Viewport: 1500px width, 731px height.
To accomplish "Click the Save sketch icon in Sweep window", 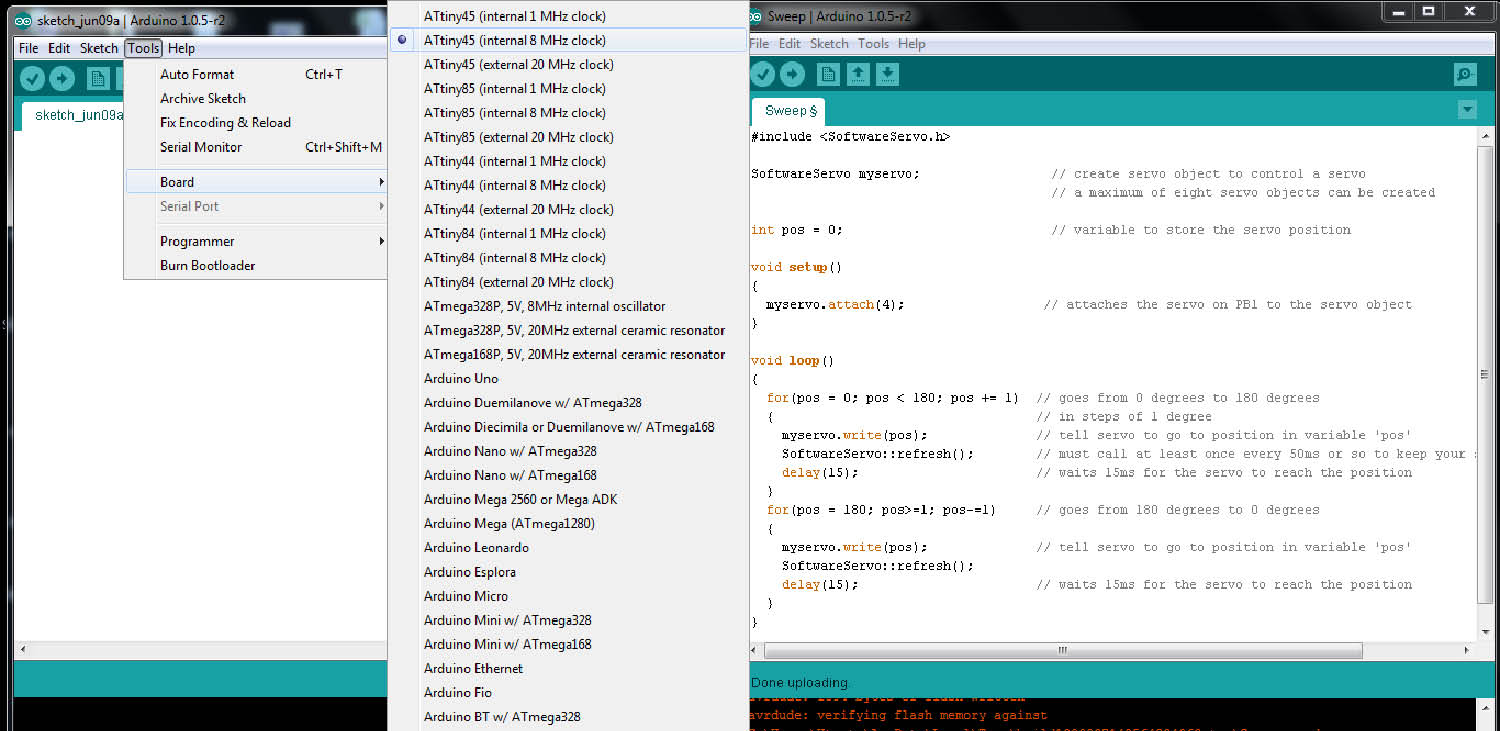I will tap(888, 74).
